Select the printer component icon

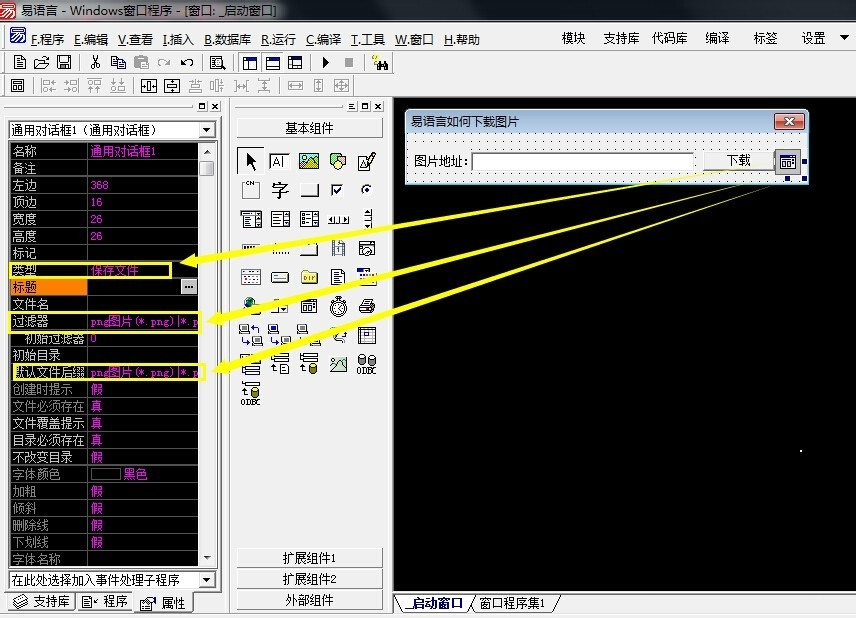[367, 306]
